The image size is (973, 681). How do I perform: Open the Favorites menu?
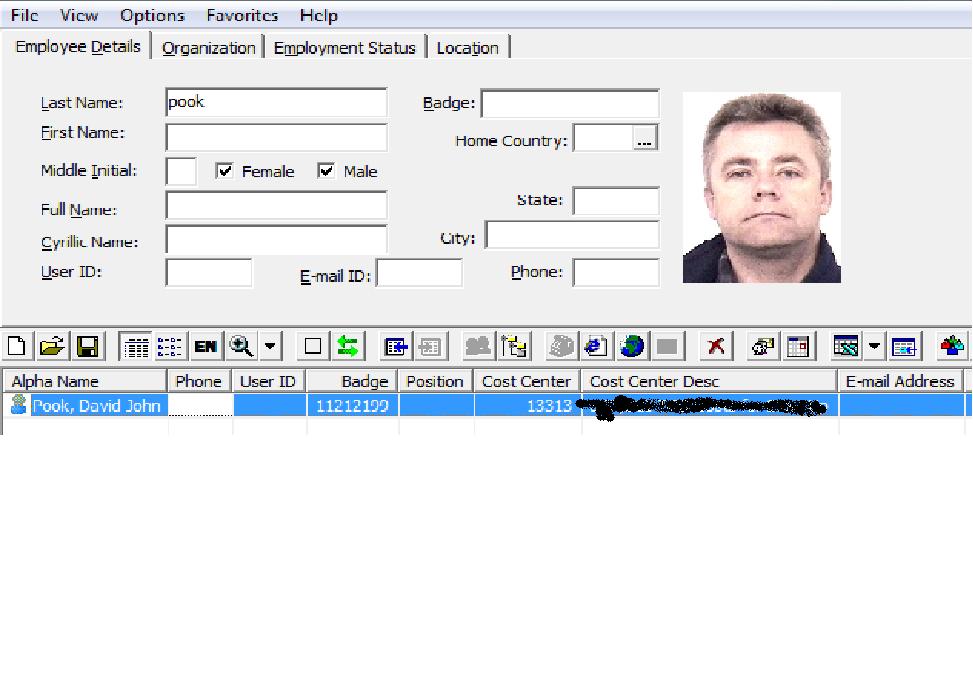click(242, 15)
